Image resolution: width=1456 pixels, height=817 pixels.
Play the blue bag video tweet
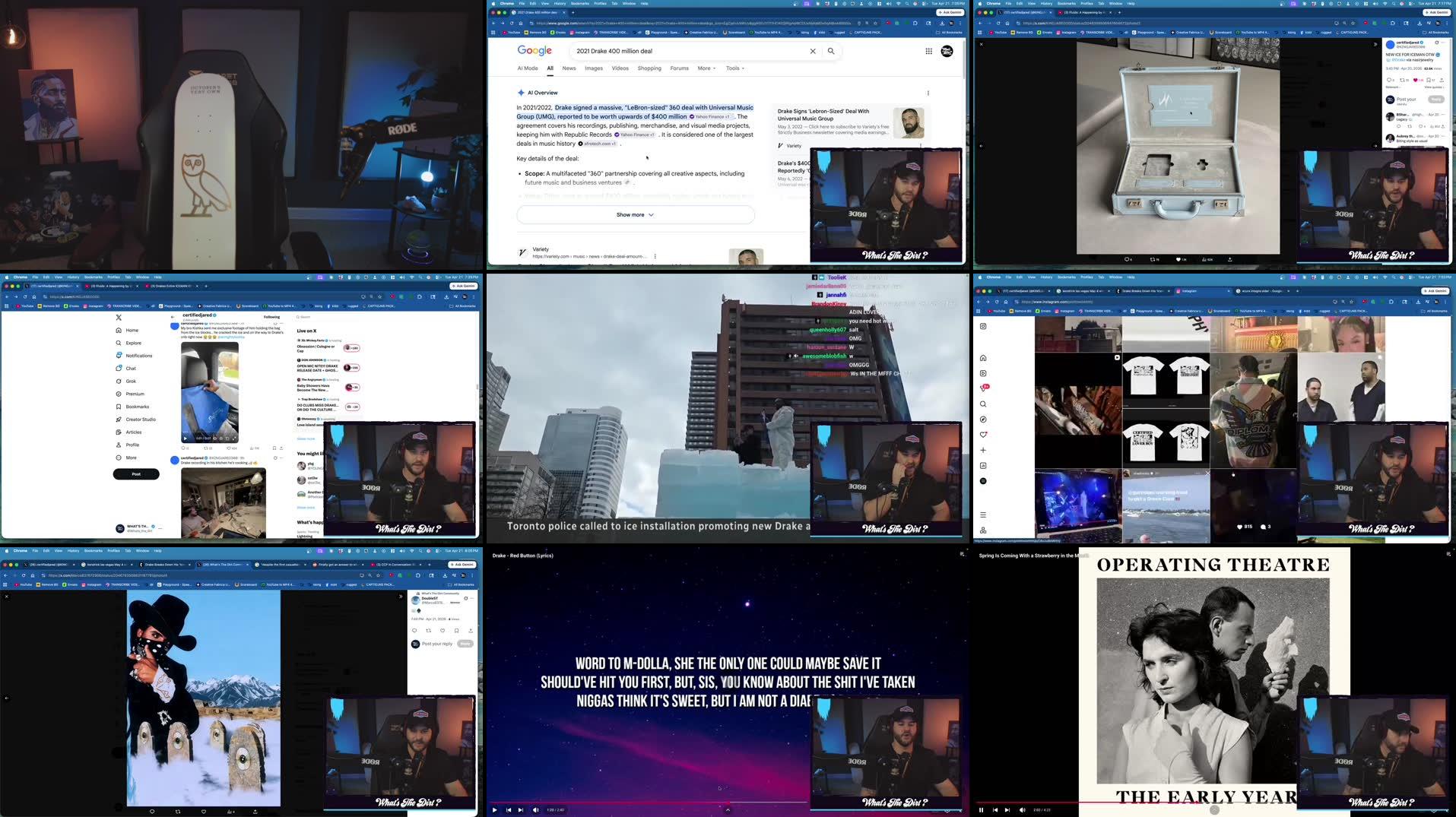pyautogui.click(x=185, y=438)
